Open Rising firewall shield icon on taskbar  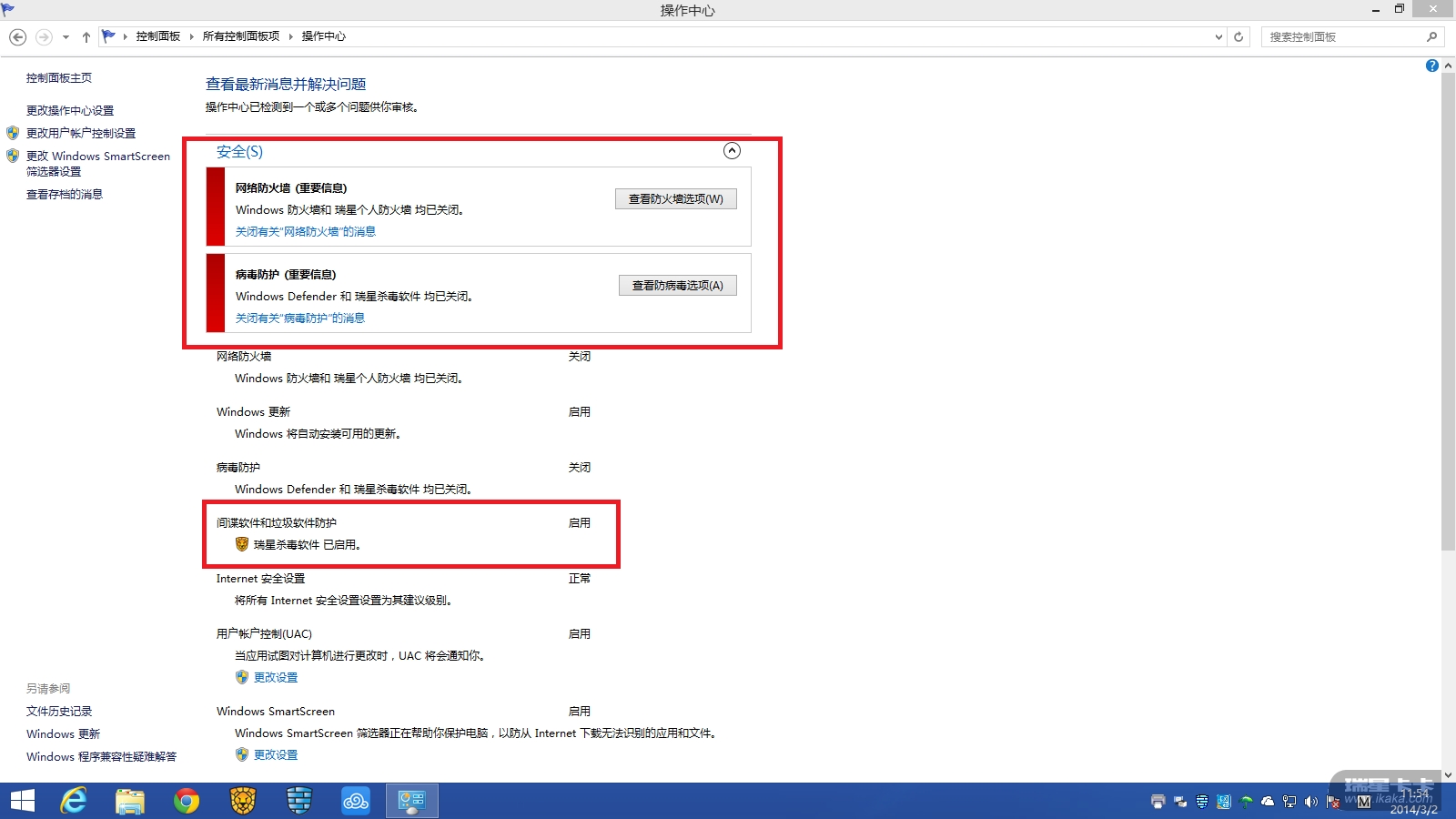point(299,801)
